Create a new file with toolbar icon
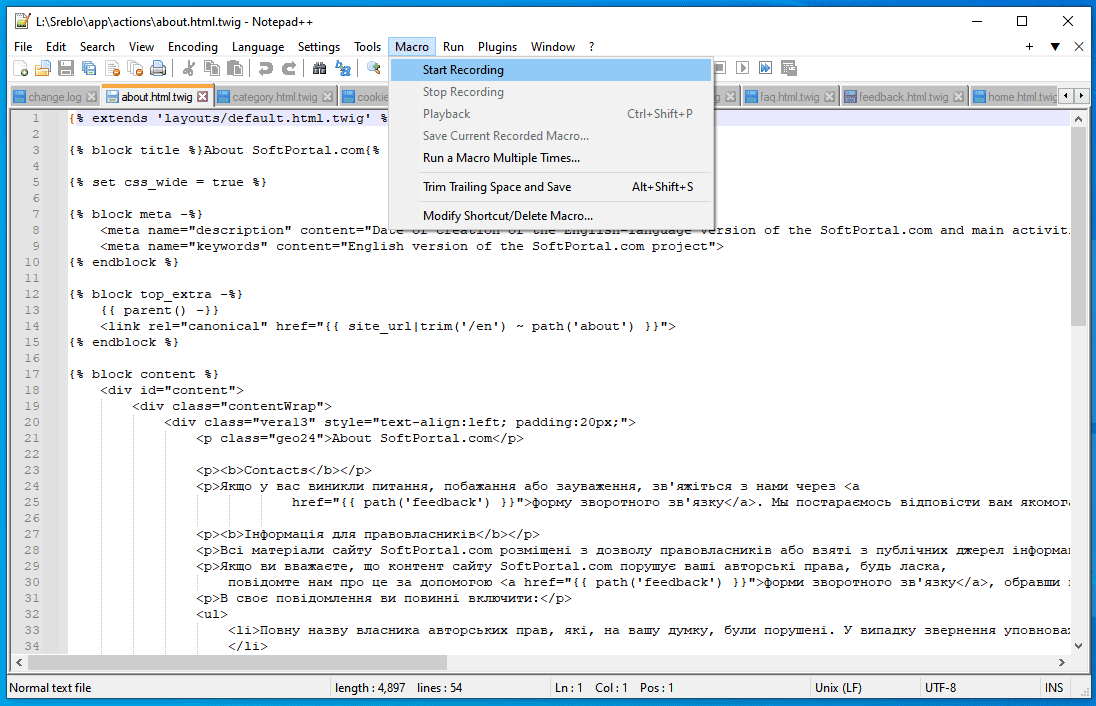The width and height of the screenshot is (1096, 706). [20, 69]
